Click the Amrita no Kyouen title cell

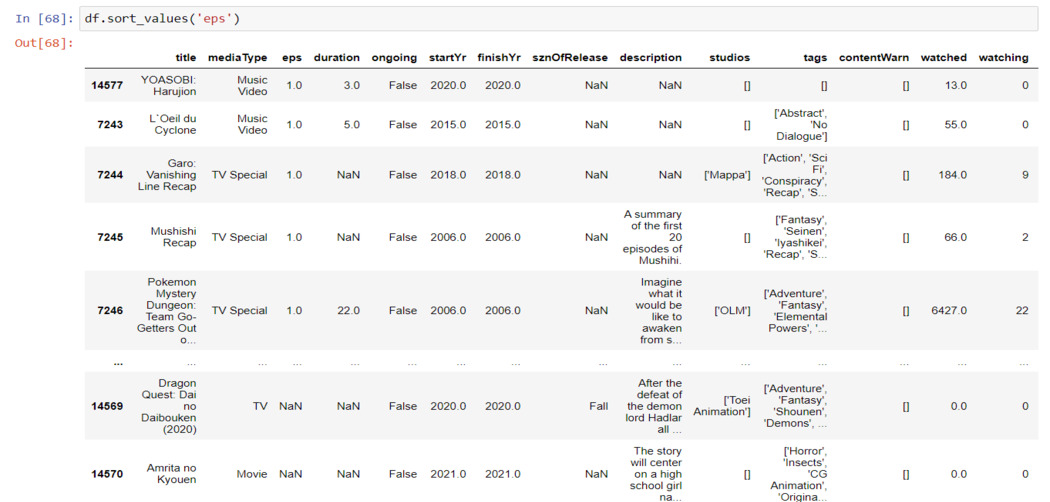(169, 474)
